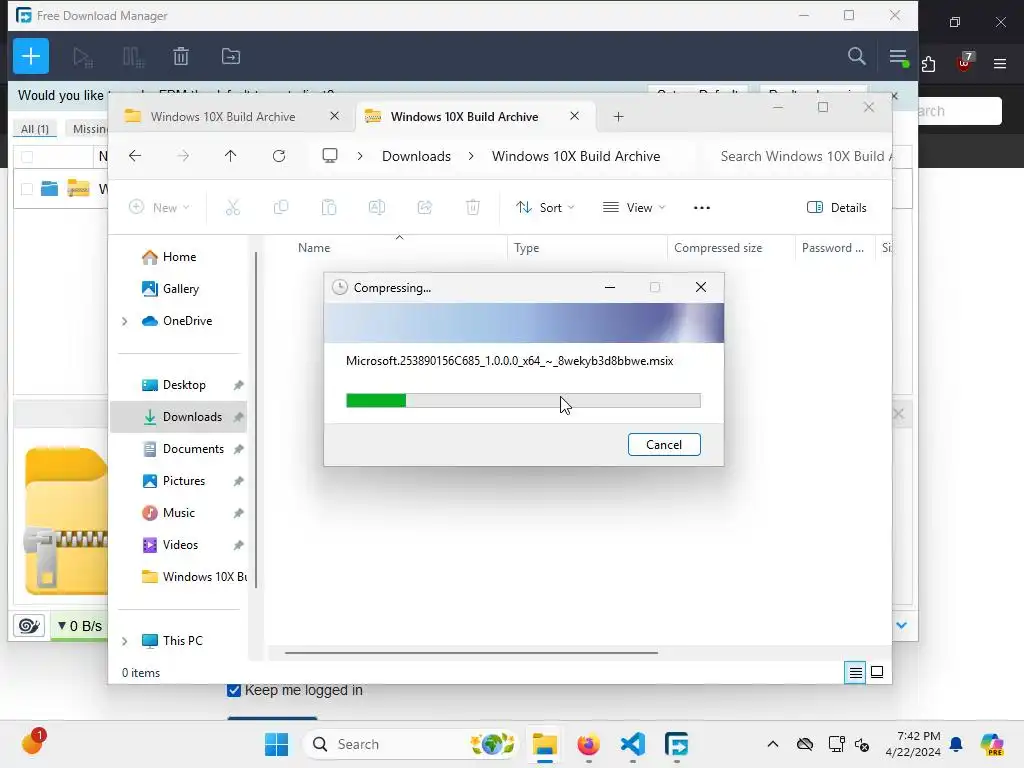
Task: Expand the speed panel chevron in Free Download Manager
Action: (x=902, y=626)
